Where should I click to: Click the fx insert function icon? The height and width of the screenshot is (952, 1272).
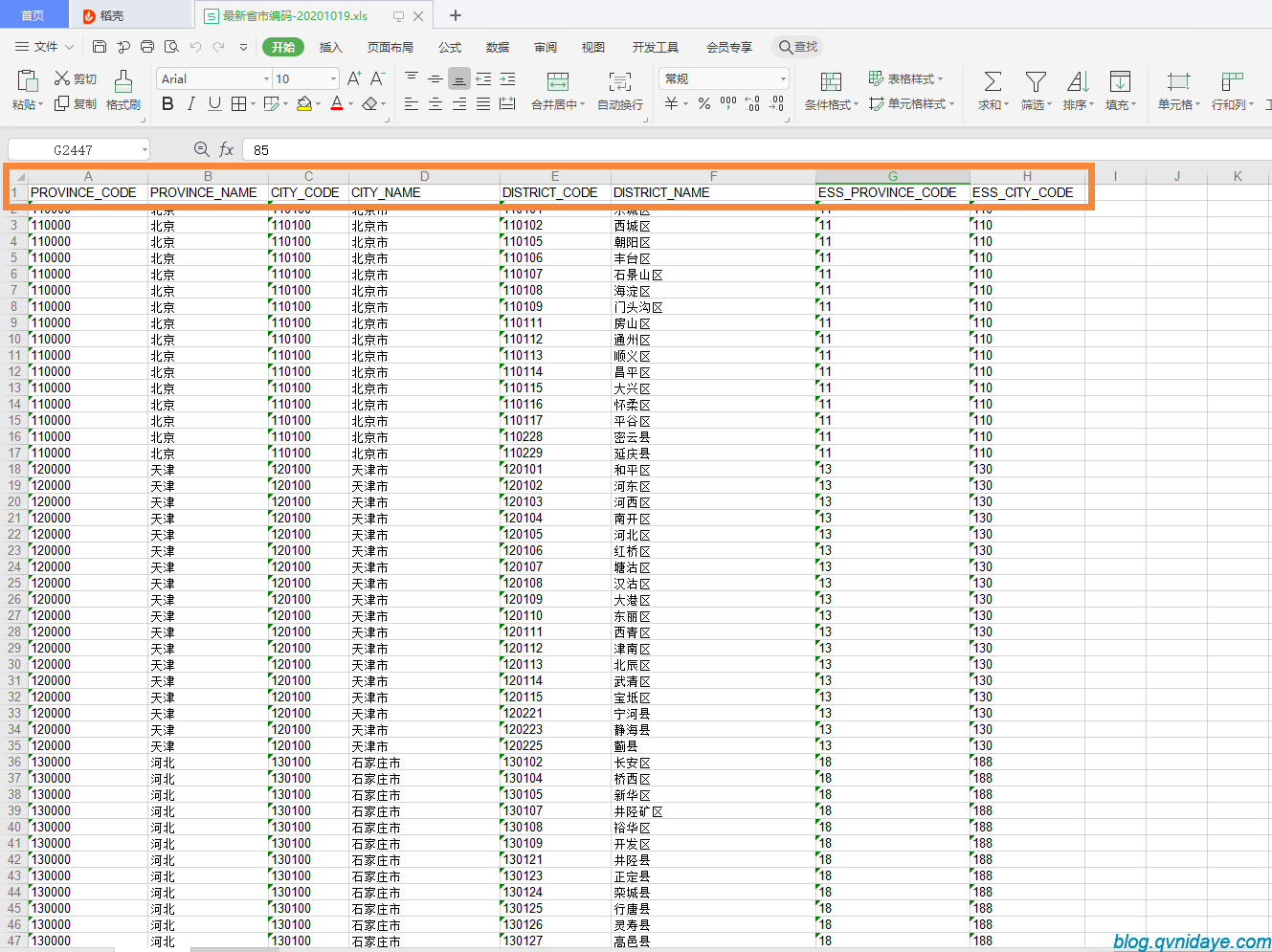pyautogui.click(x=227, y=149)
